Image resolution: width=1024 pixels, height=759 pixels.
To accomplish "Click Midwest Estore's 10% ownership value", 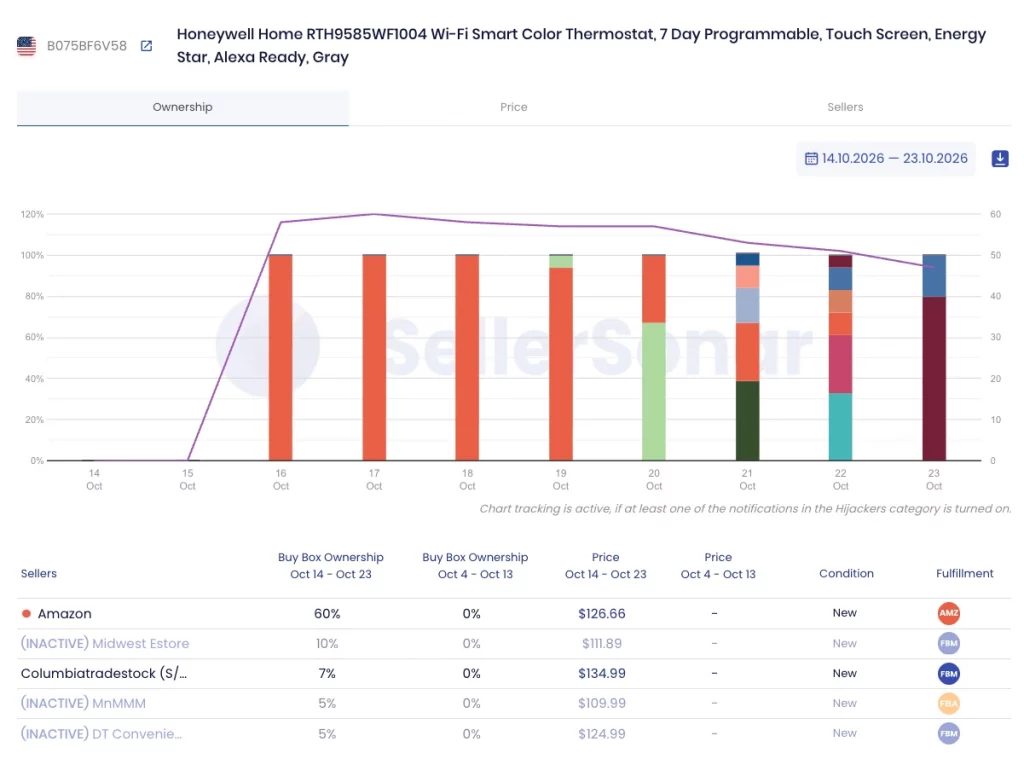I will coord(327,644).
